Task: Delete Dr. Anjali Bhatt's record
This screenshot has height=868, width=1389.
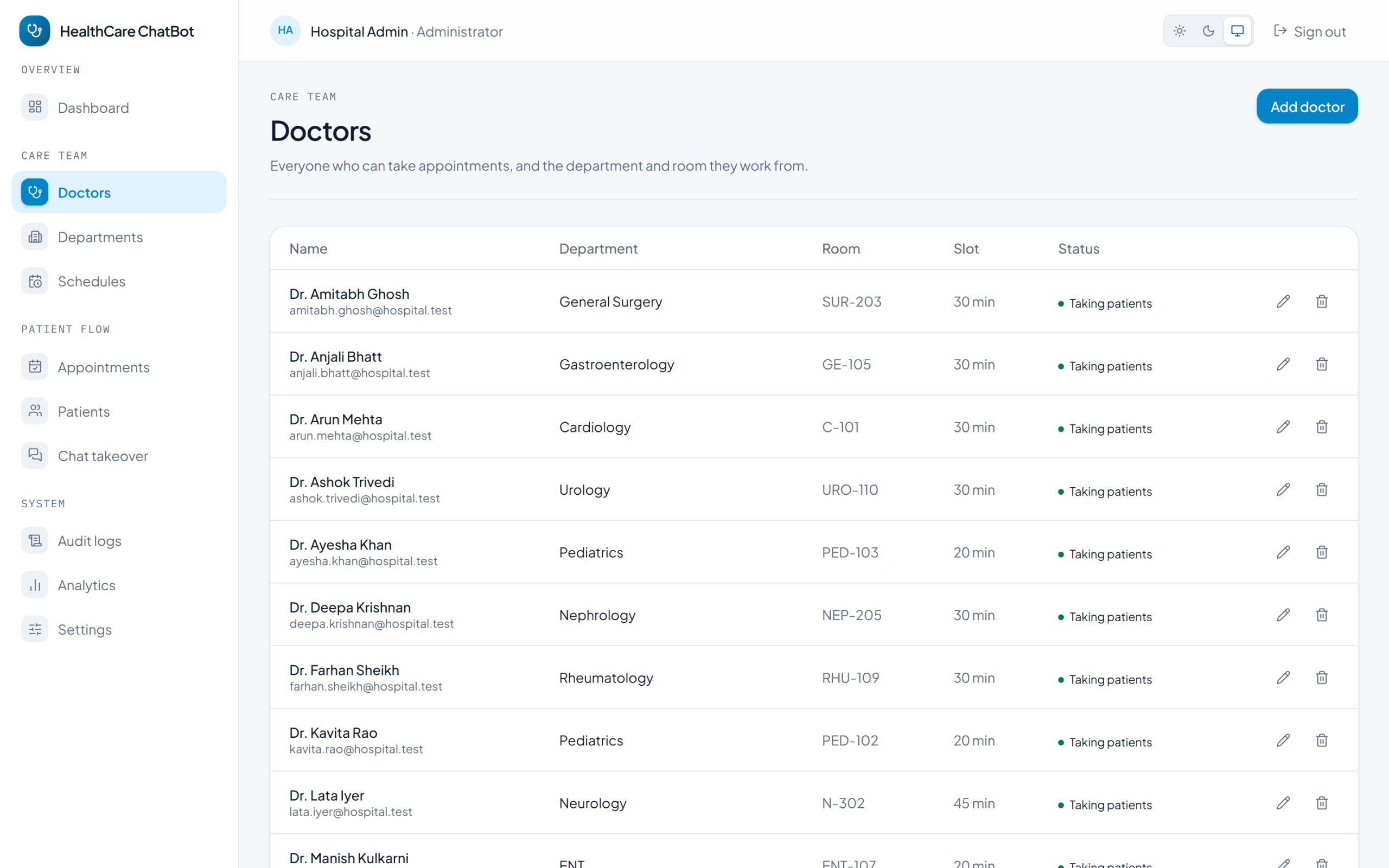Action: coord(1322,364)
